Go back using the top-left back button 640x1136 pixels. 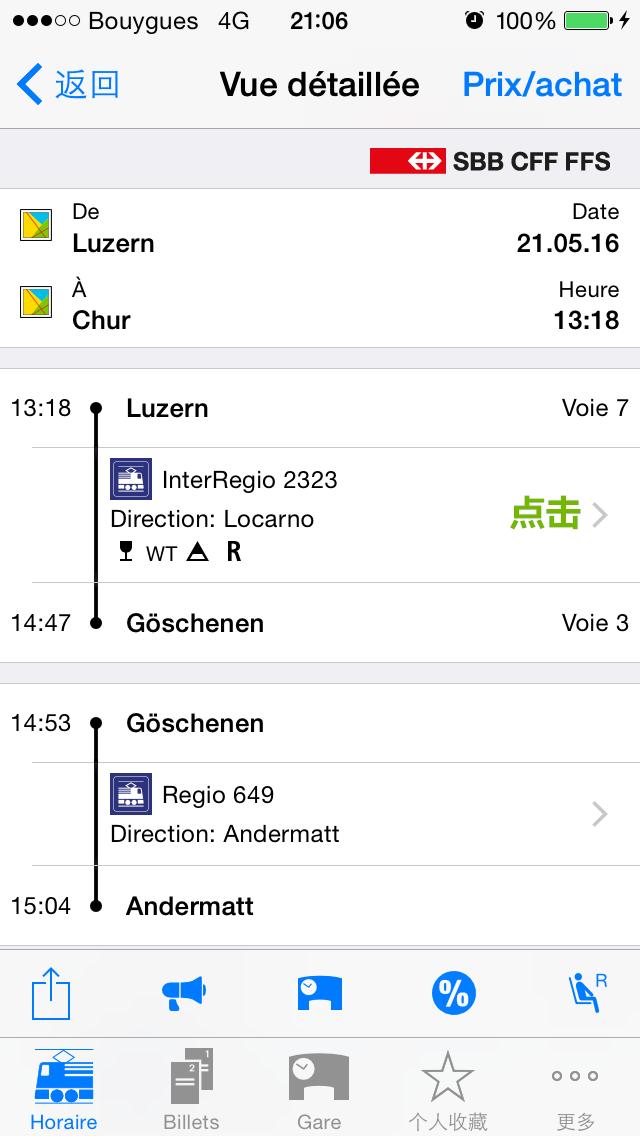pyautogui.click(x=68, y=85)
